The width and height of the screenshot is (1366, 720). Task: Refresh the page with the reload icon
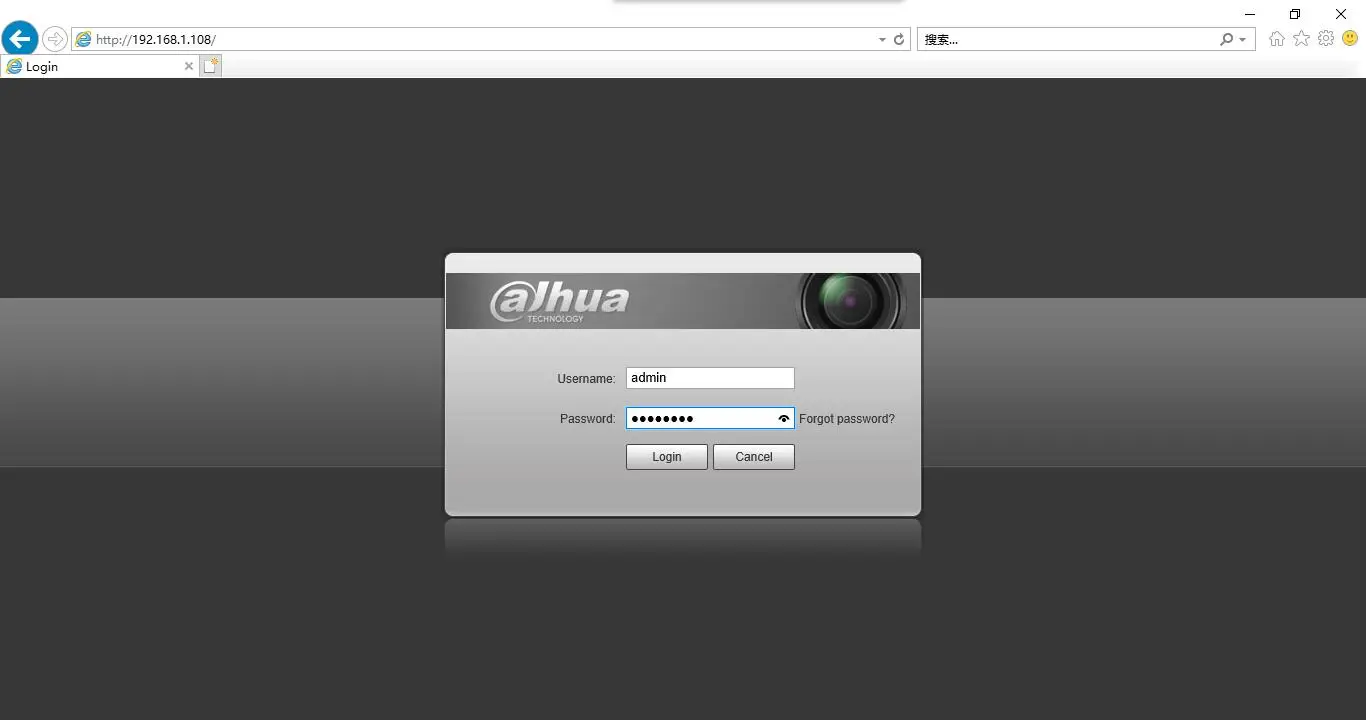[899, 39]
